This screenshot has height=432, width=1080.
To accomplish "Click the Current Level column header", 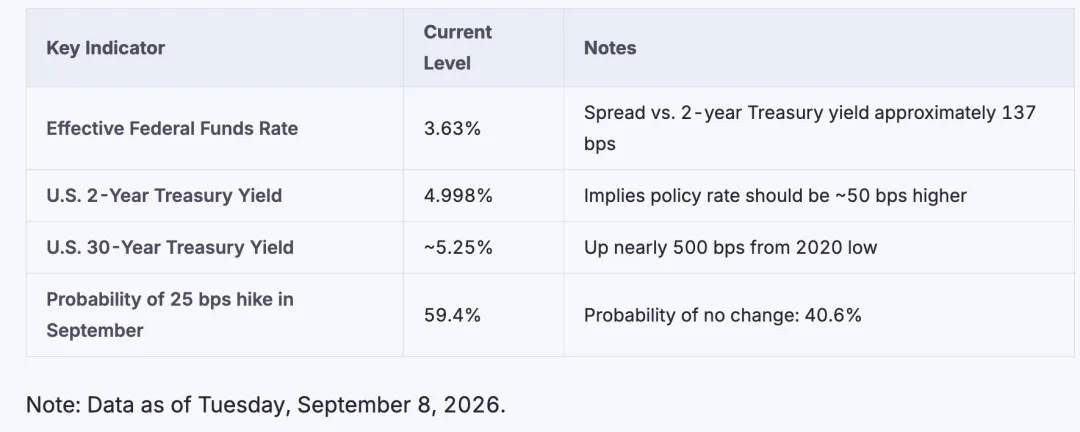I will (457, 48).
